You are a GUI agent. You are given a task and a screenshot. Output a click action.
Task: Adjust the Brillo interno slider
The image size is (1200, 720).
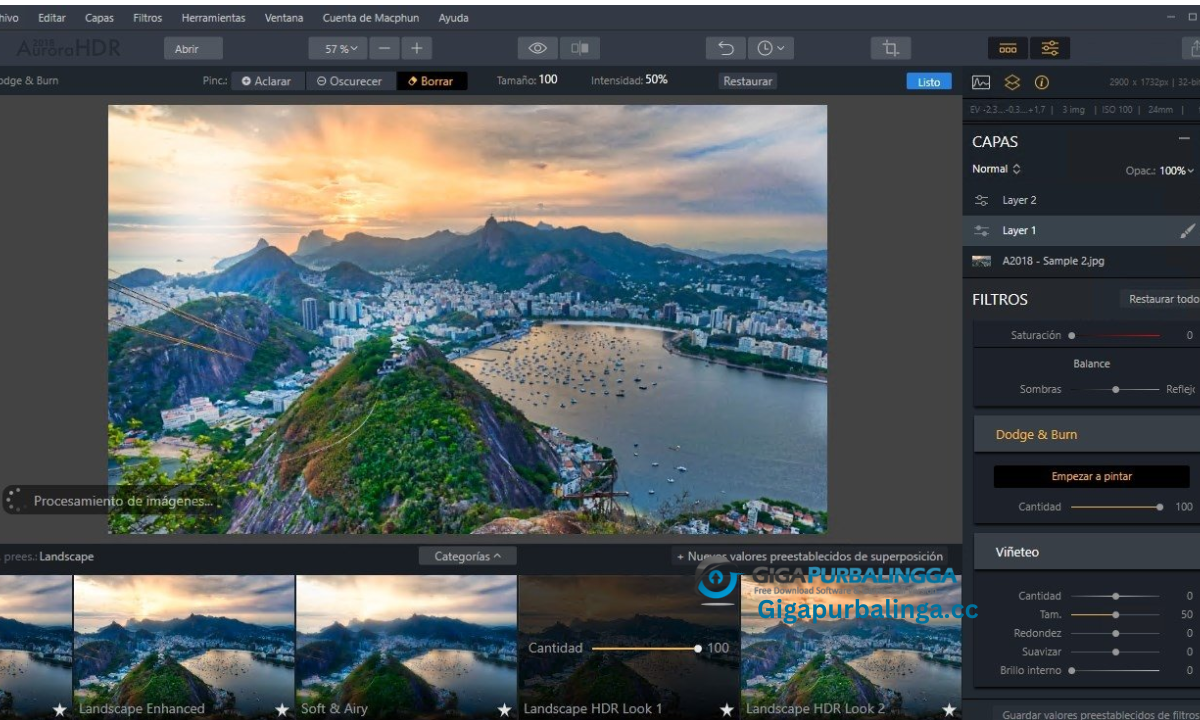(x=1116, y=670)
